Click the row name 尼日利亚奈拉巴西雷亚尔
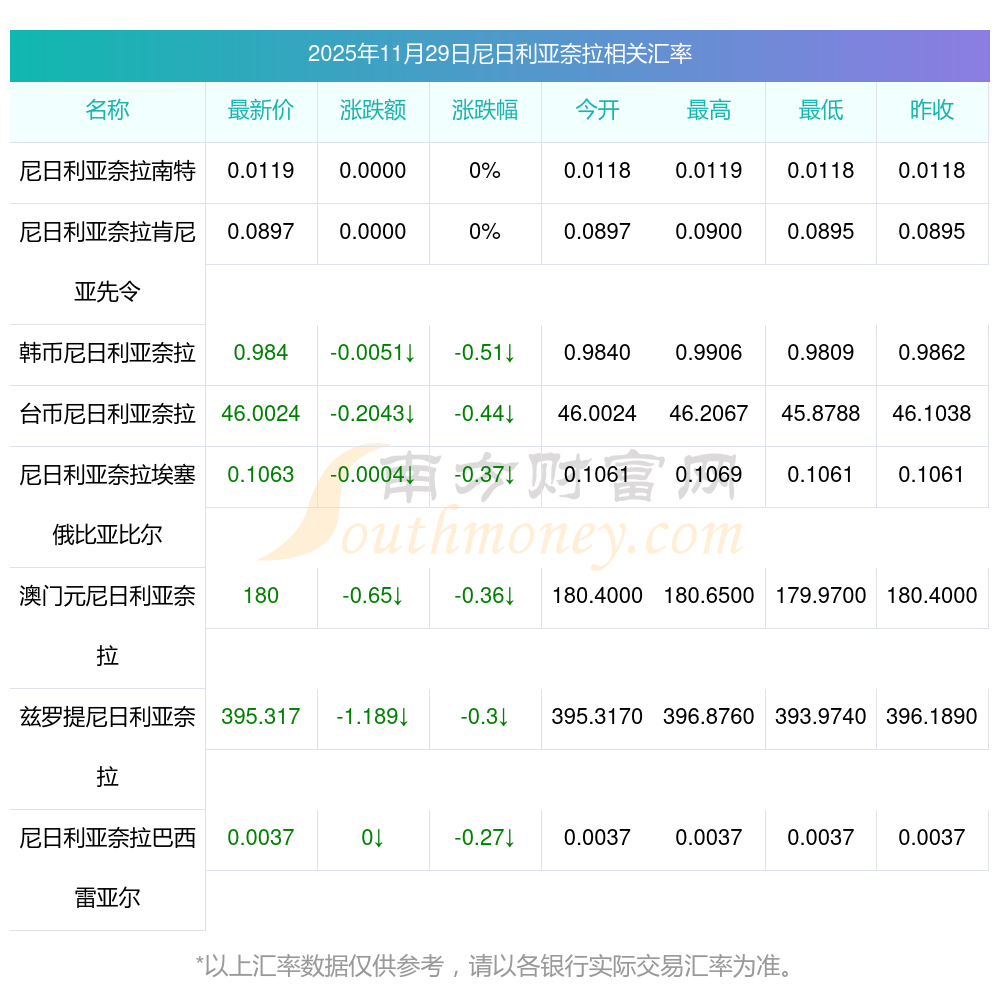The width and height of the screenshot is (1000, 997). (107, 868)
